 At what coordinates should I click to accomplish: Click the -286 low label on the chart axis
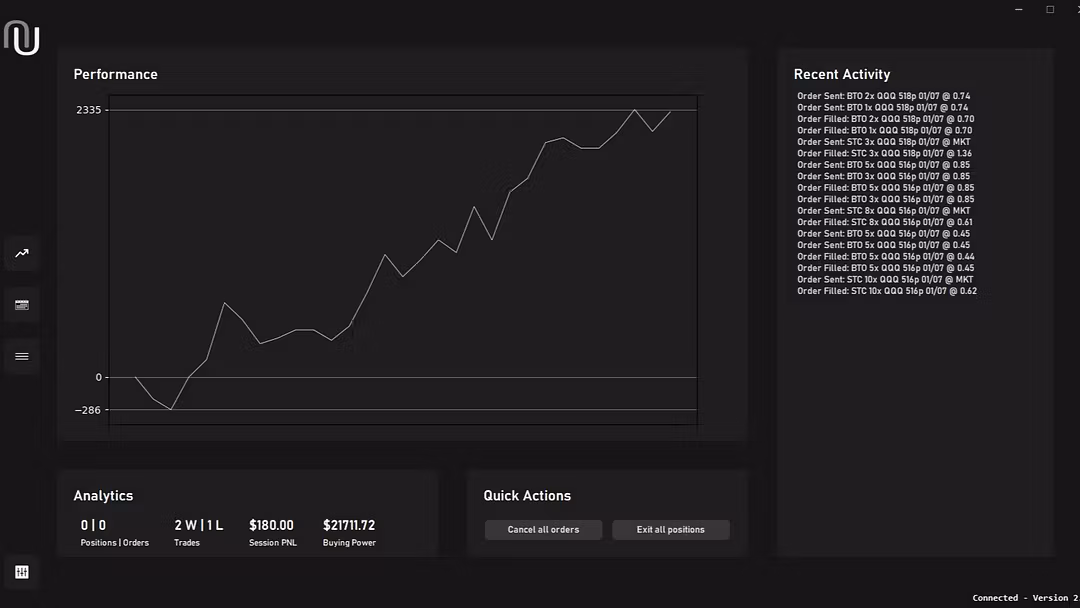pos(89,410)
